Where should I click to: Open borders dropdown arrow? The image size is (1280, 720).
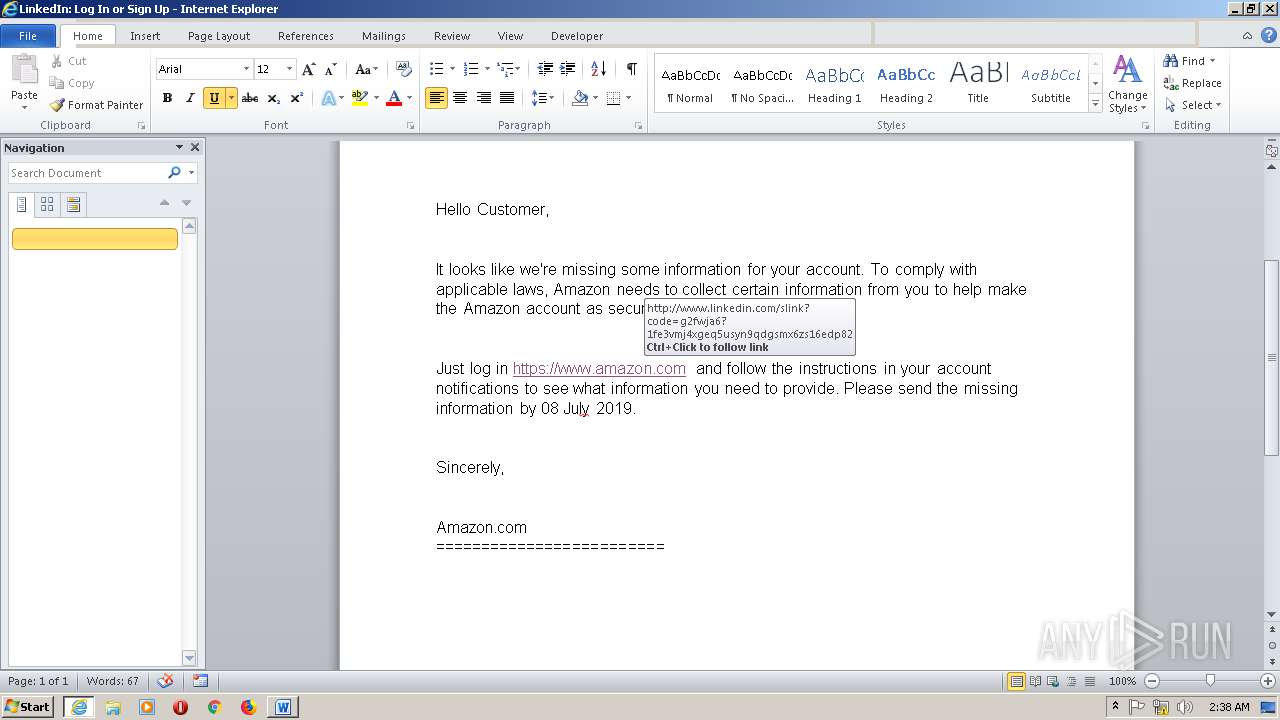627,98
